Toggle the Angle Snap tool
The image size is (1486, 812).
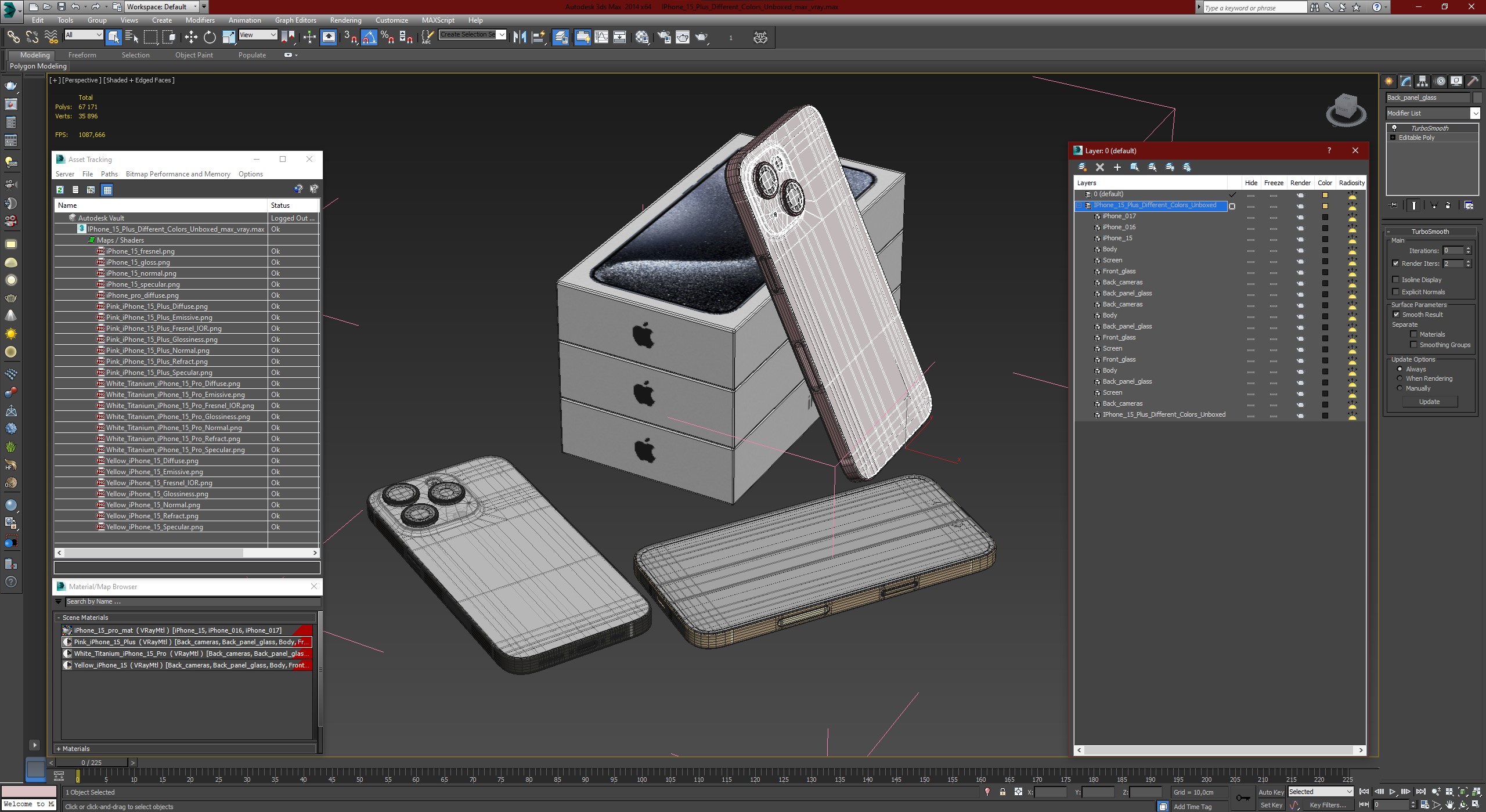click(369, 37)
